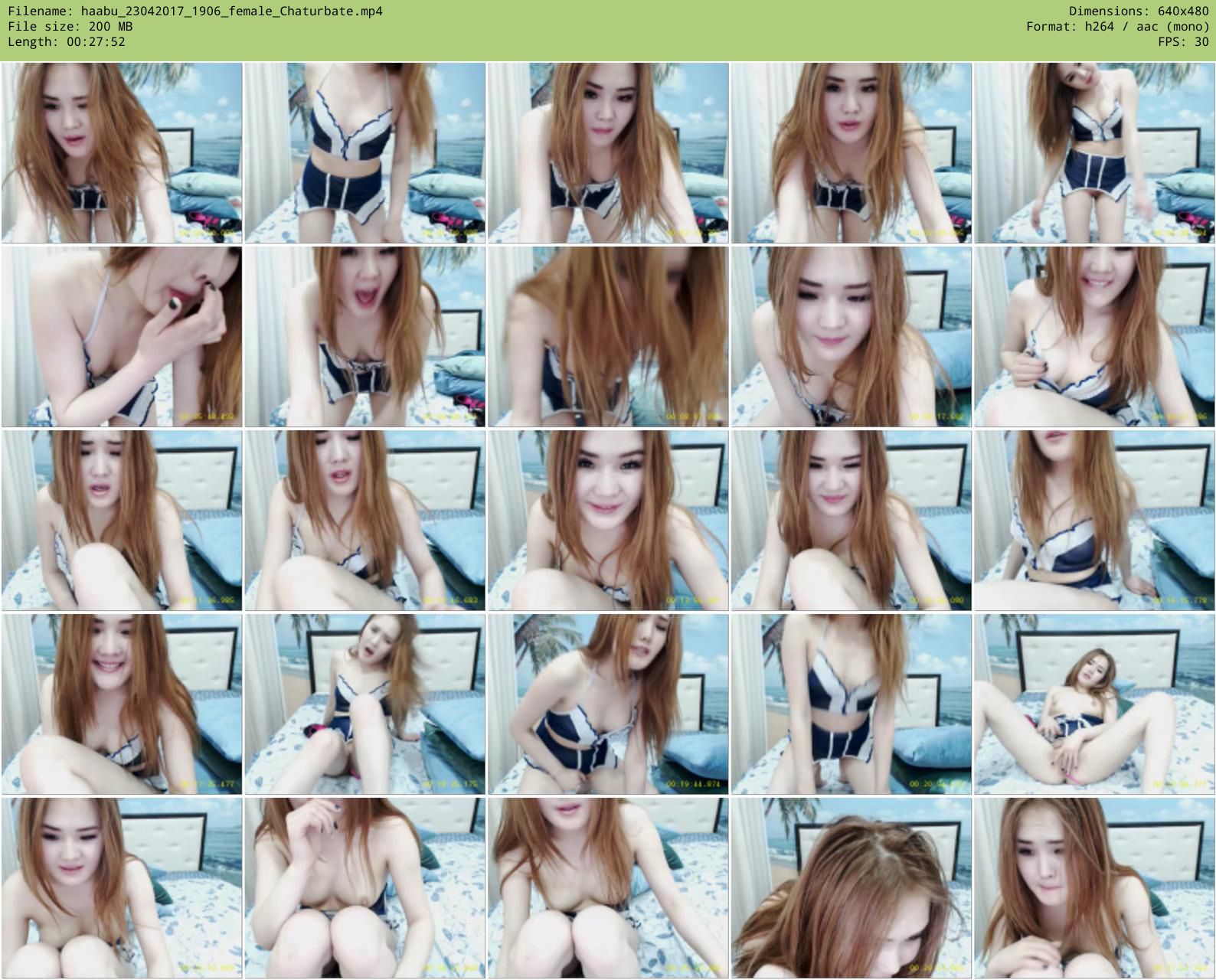Click the Dimensions 640x480 label

[x=1139, y=11]
